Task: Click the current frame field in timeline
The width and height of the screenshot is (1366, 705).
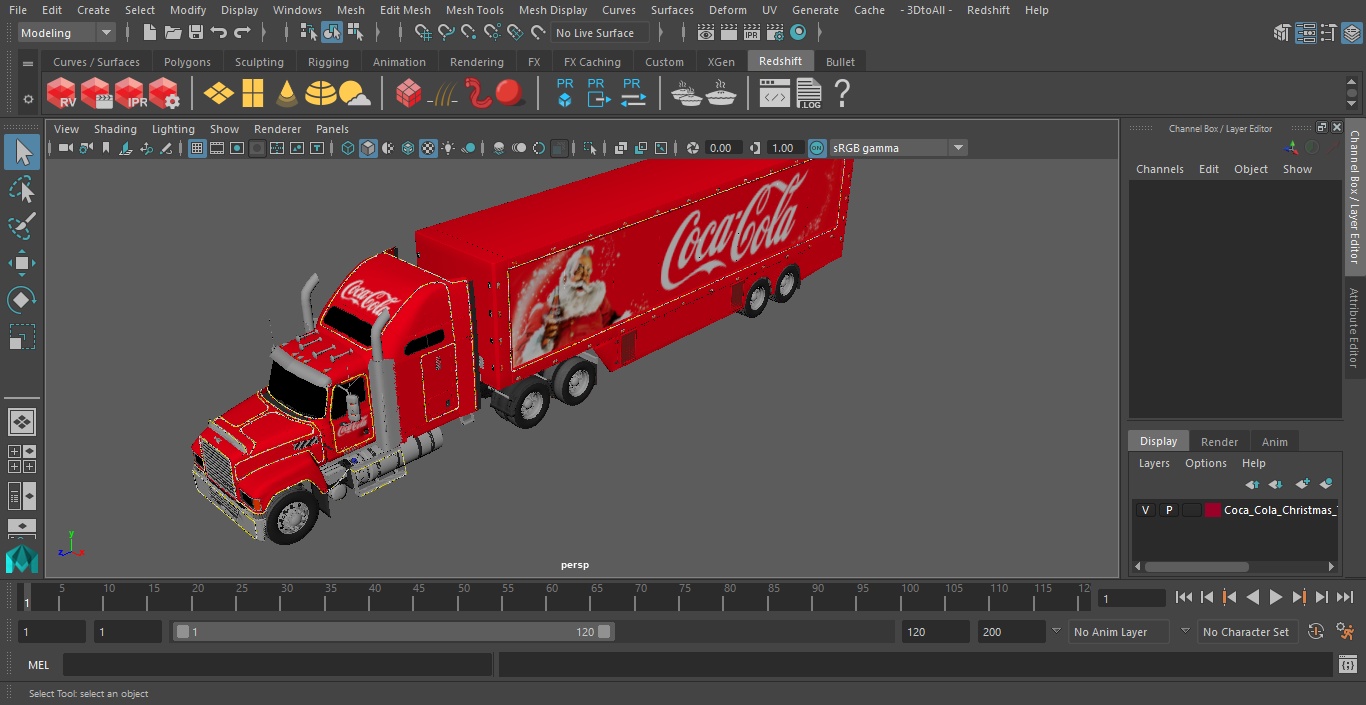Action: point(1131,599)
